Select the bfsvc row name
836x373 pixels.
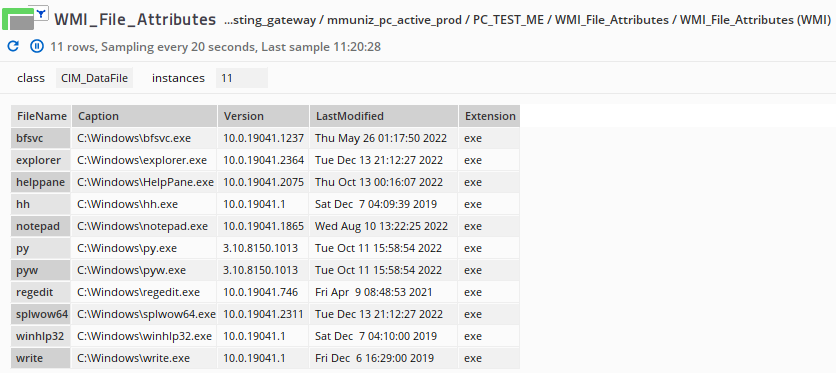coord(41,138)
